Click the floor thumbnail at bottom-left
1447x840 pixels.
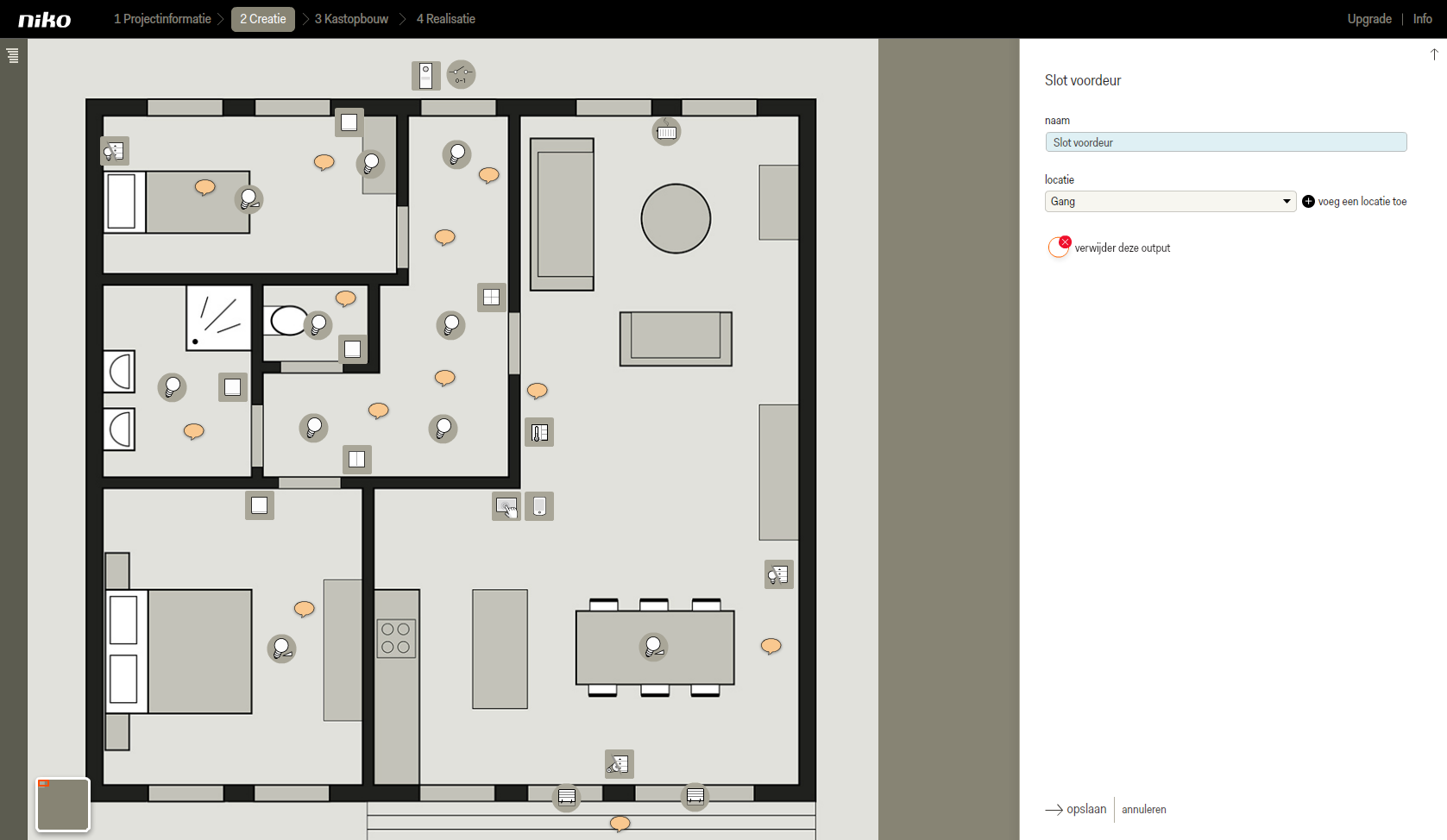pyautogui.click(x=63, y=805)
